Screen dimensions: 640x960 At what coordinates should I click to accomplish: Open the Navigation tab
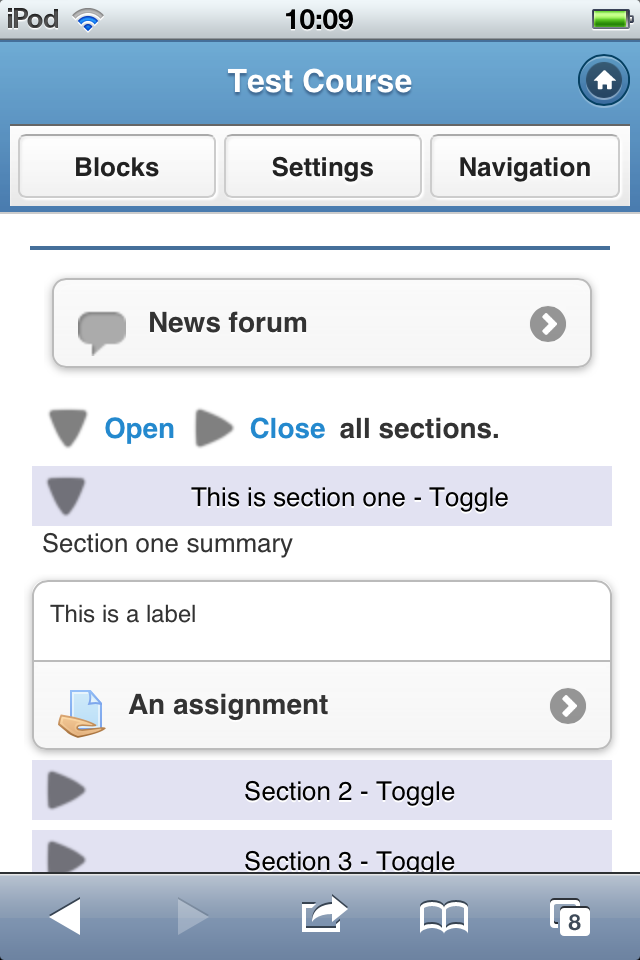click(525, 167)
